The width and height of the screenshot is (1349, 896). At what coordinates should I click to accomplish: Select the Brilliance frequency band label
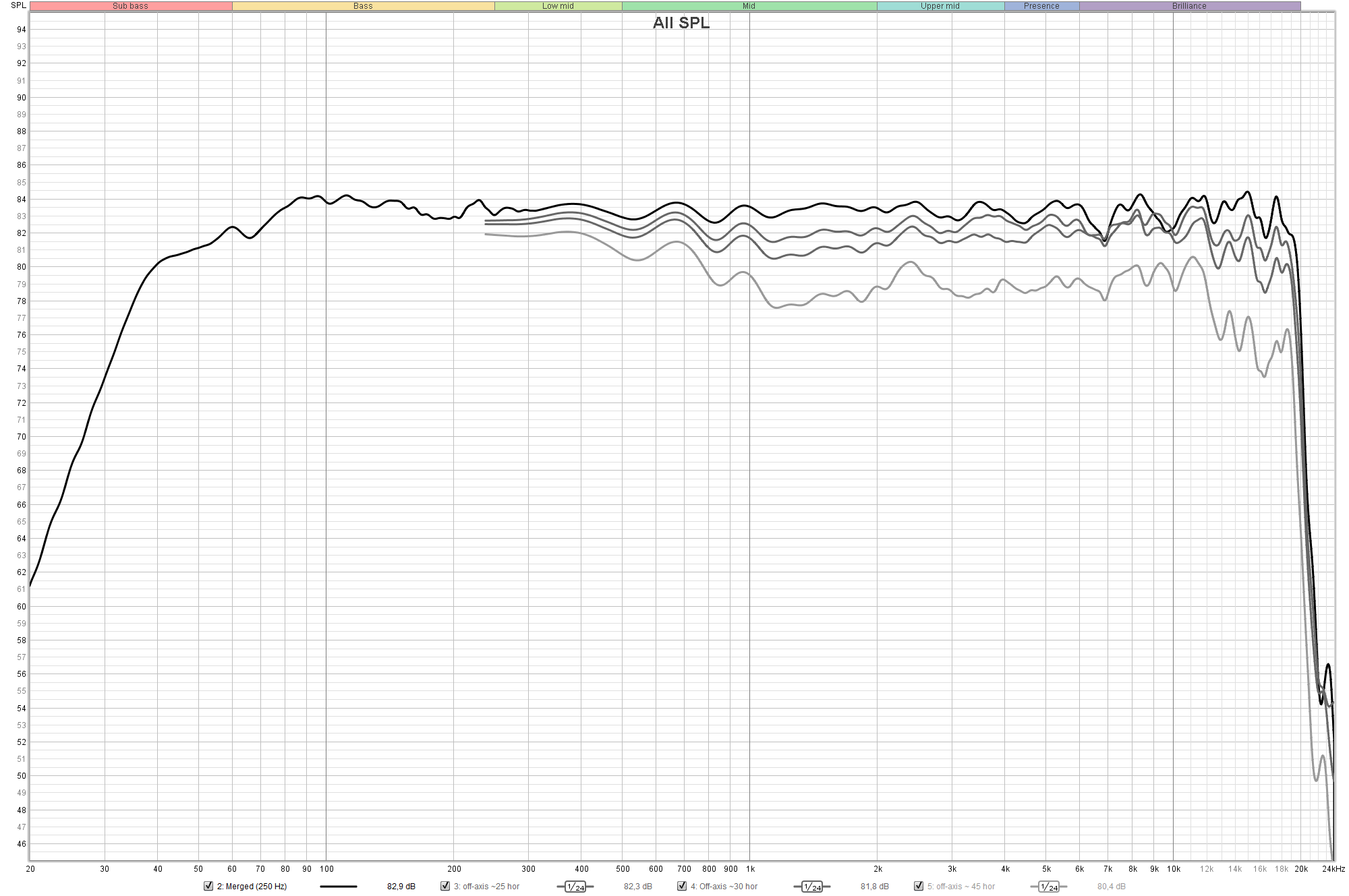tap(1190, 6)
